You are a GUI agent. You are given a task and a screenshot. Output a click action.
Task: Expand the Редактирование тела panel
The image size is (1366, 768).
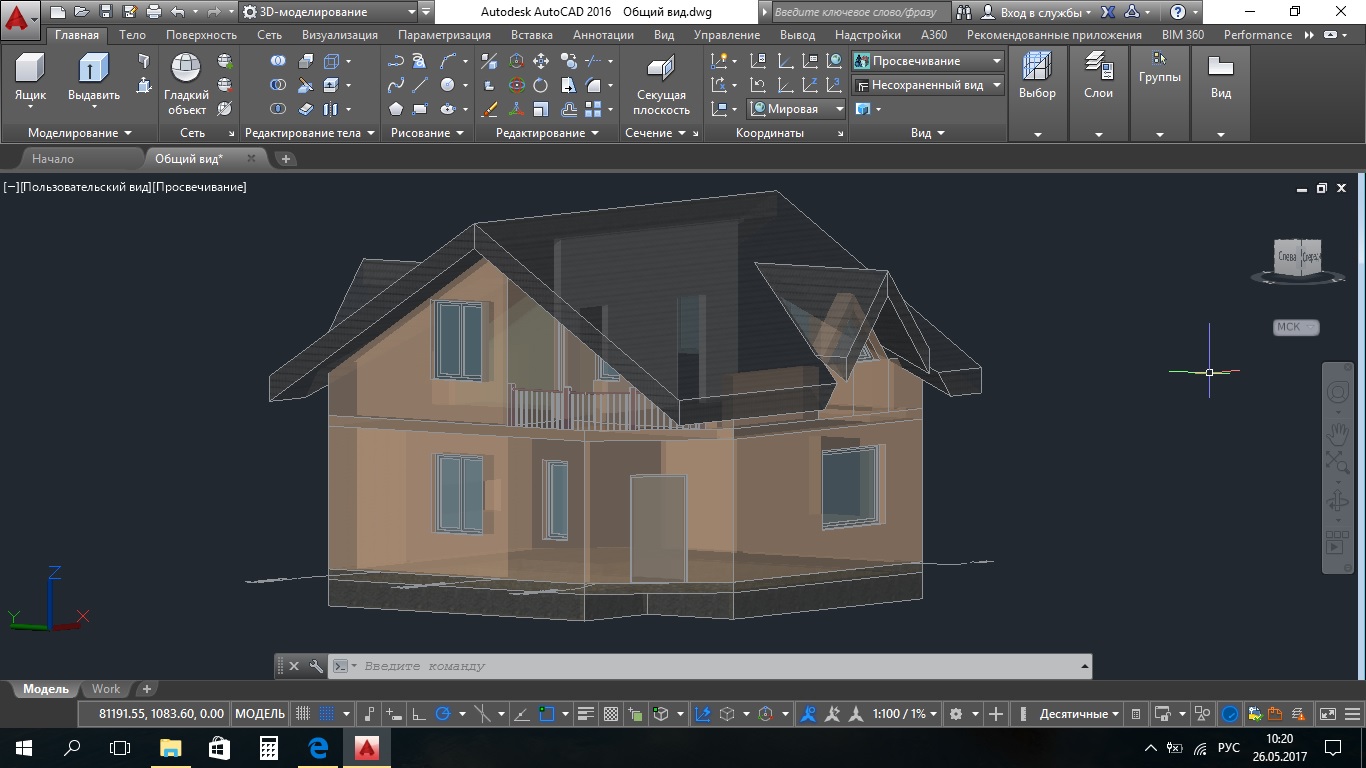coord(310,133)
